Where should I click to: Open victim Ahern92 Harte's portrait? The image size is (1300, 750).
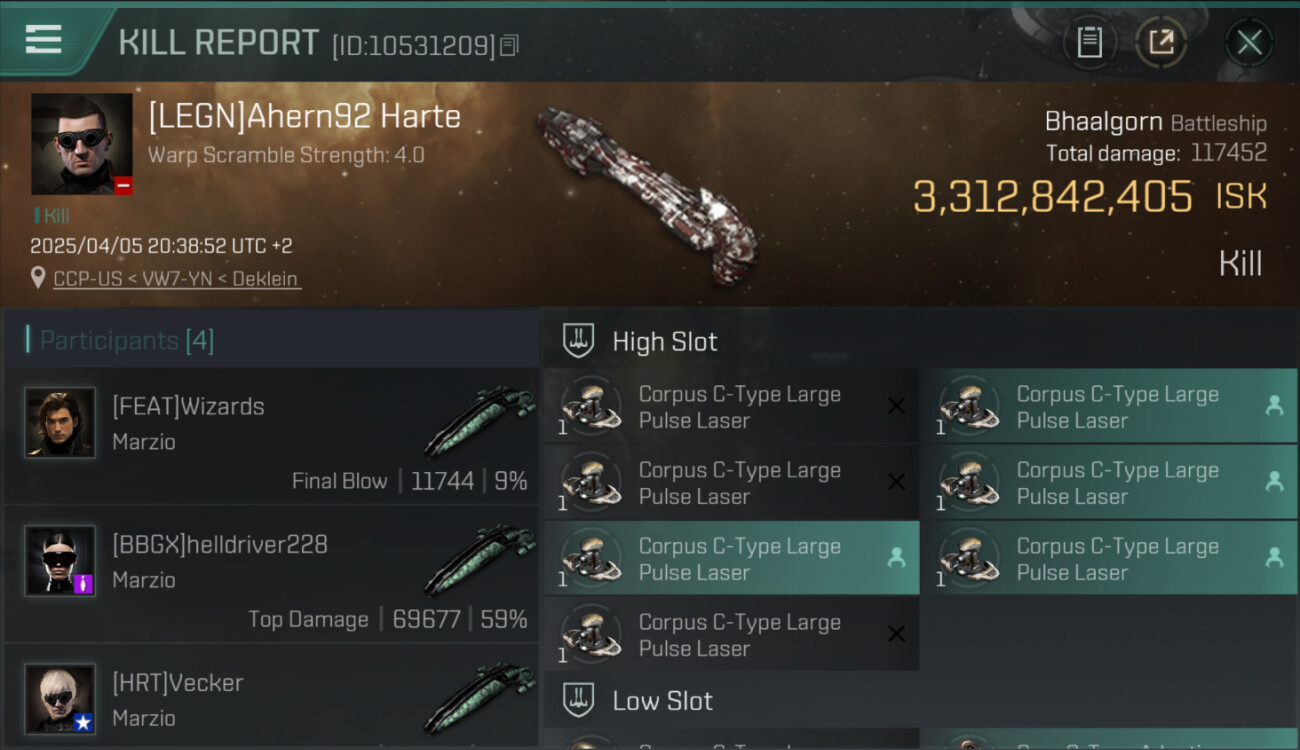(x=82, y=144)
